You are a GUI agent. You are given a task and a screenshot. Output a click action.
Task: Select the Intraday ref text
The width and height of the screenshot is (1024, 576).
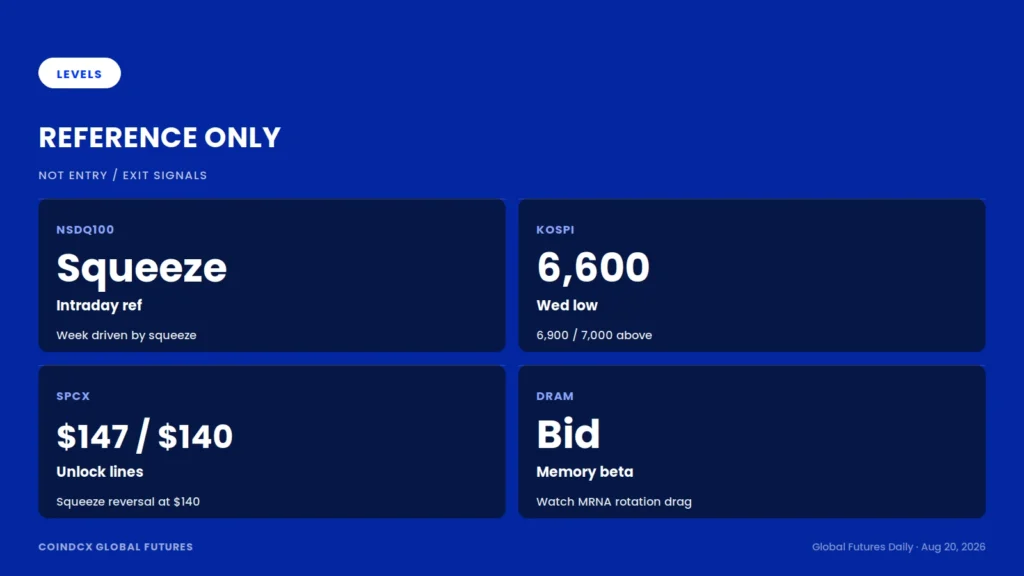pyautogui.click(x=99, y=305)
